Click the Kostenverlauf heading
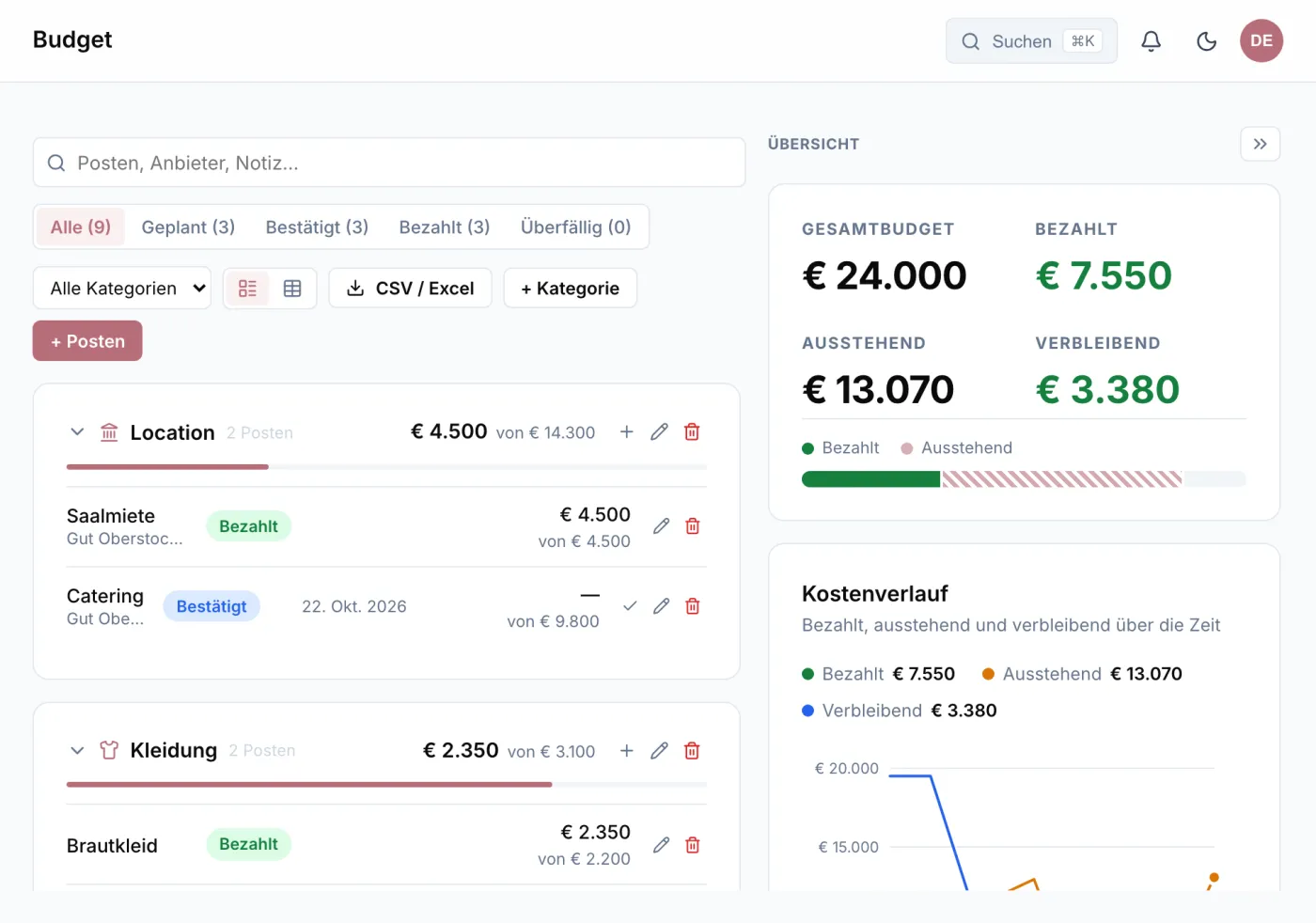 point(875,593)
